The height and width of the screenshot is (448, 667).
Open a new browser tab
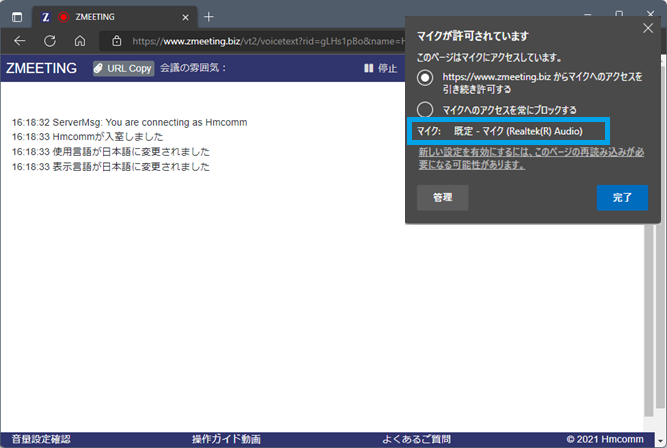click(209, 17)
